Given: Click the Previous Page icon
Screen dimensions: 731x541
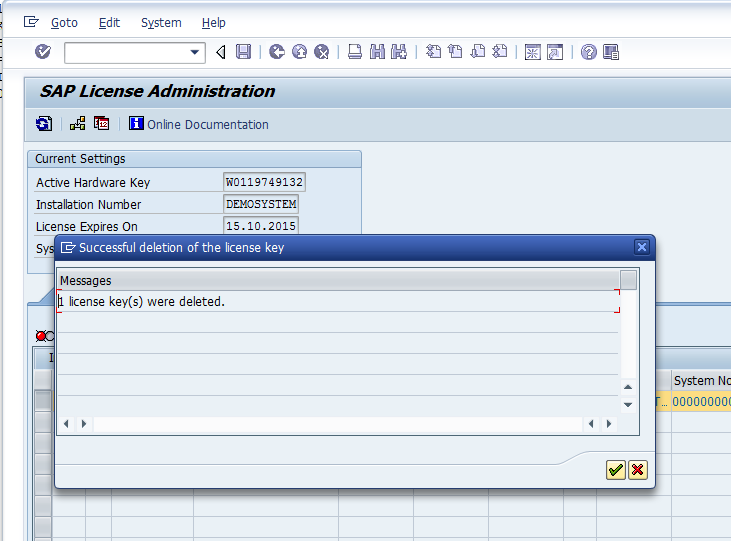Looking at the screenshot, I should 455,51.
